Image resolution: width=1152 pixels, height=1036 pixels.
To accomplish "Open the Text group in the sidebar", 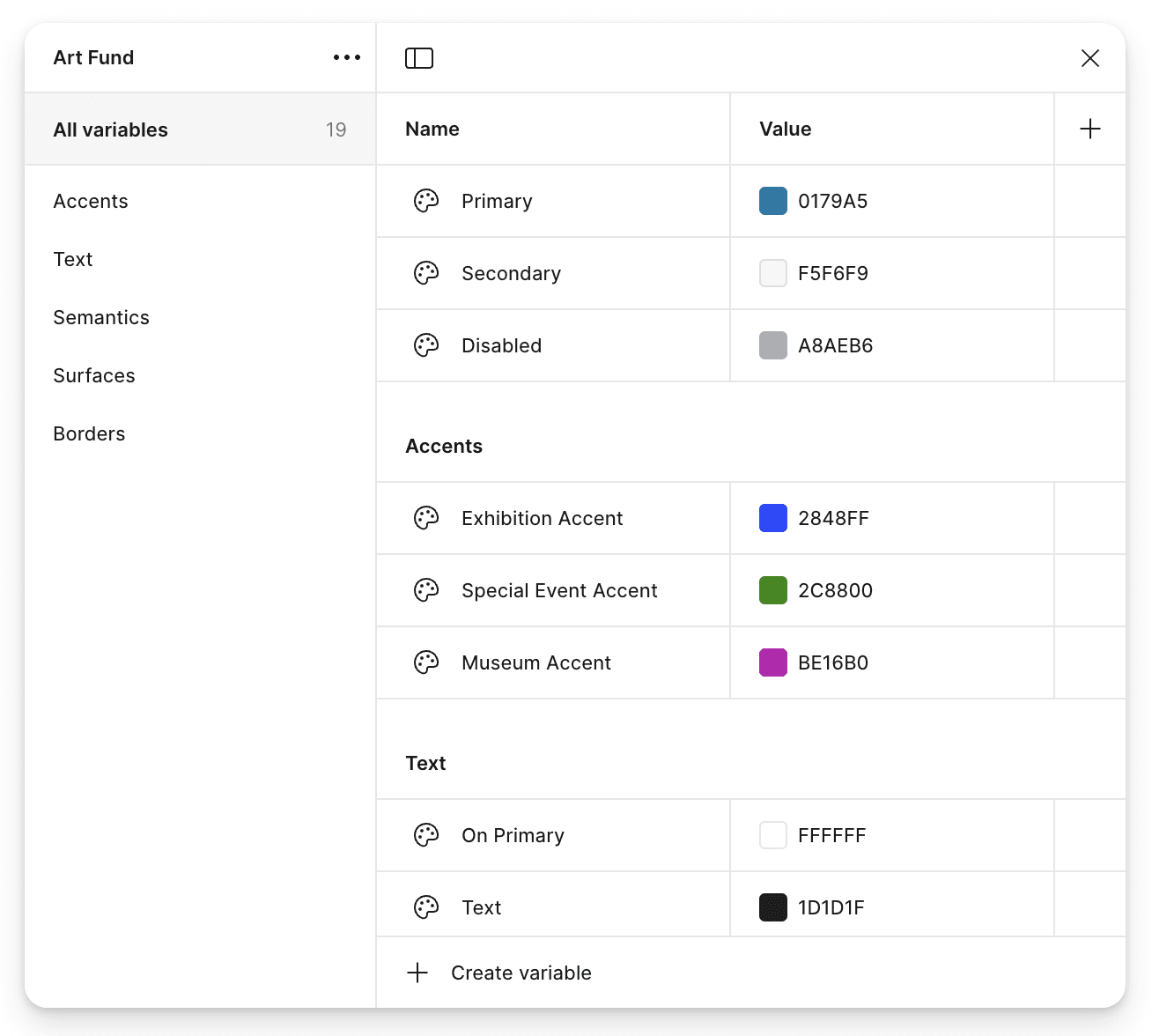I will pos(73,259).
